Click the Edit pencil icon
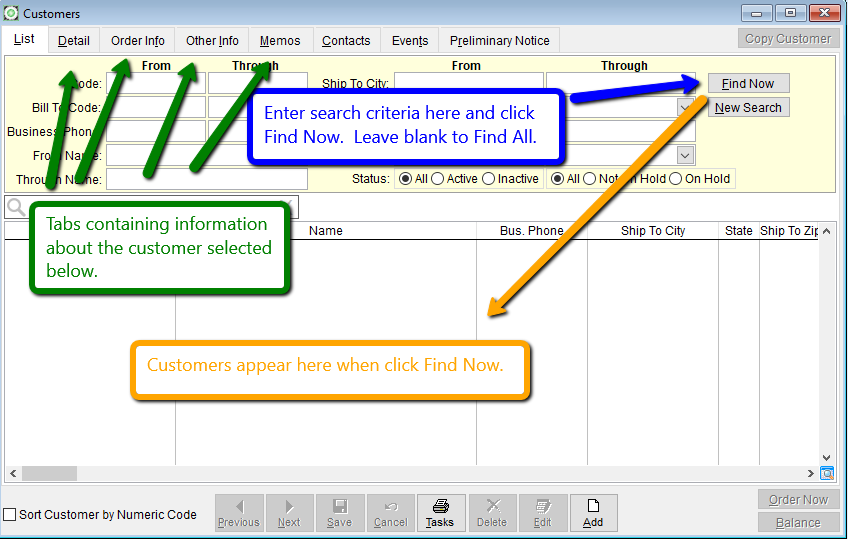 tap(542, 507)
